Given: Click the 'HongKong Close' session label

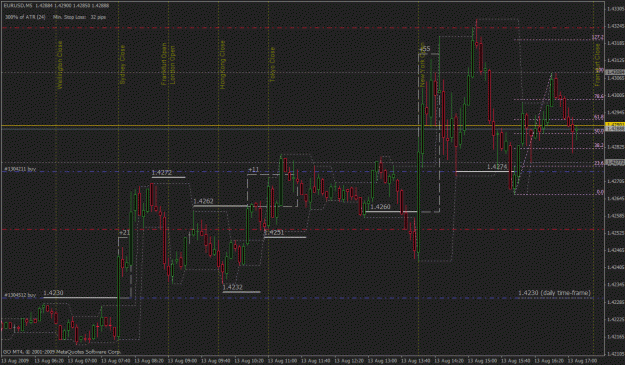Looking at the screenshot, I should (223, 65).
